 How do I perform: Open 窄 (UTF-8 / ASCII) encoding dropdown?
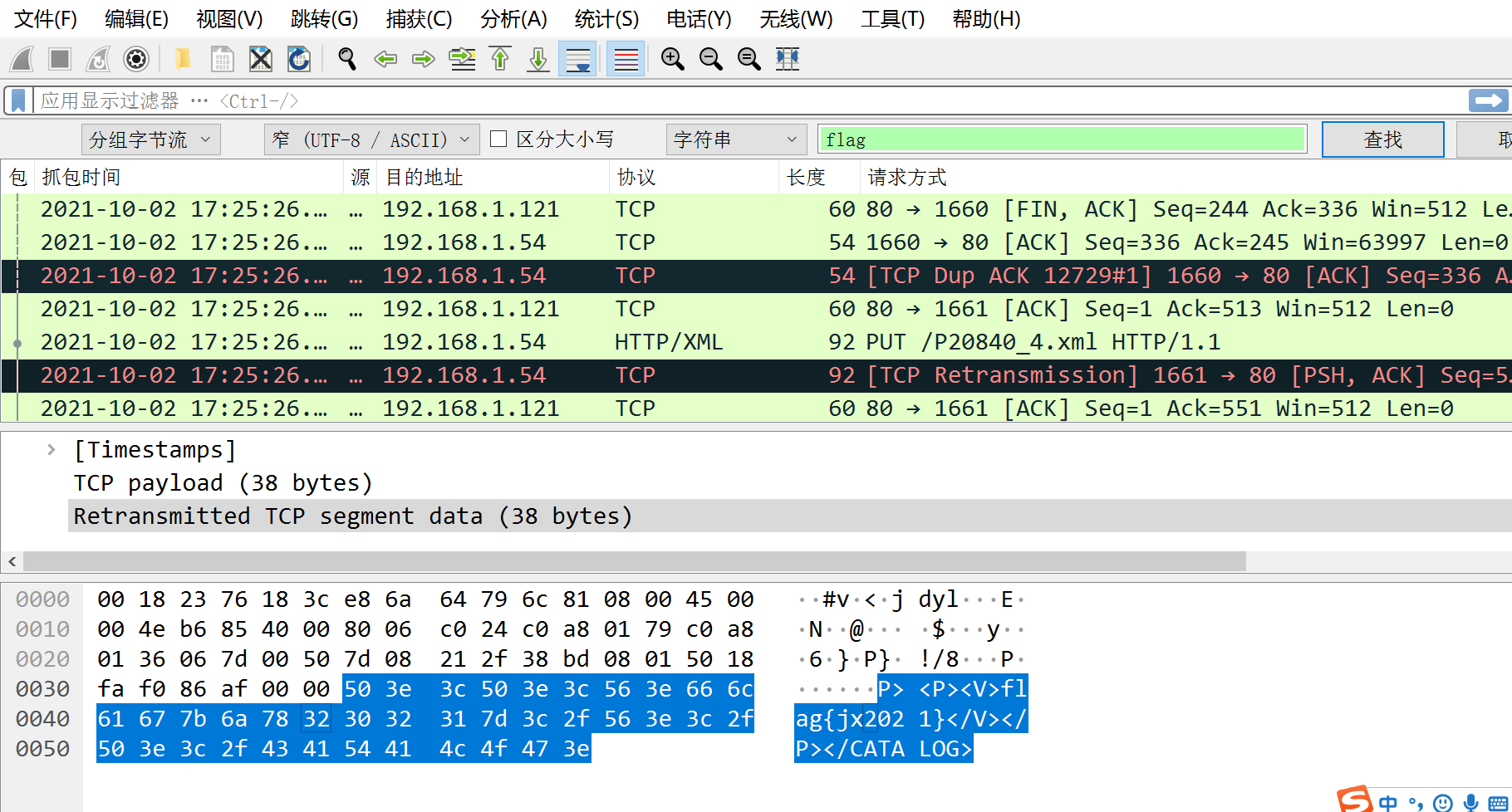[x=371, y=139]
